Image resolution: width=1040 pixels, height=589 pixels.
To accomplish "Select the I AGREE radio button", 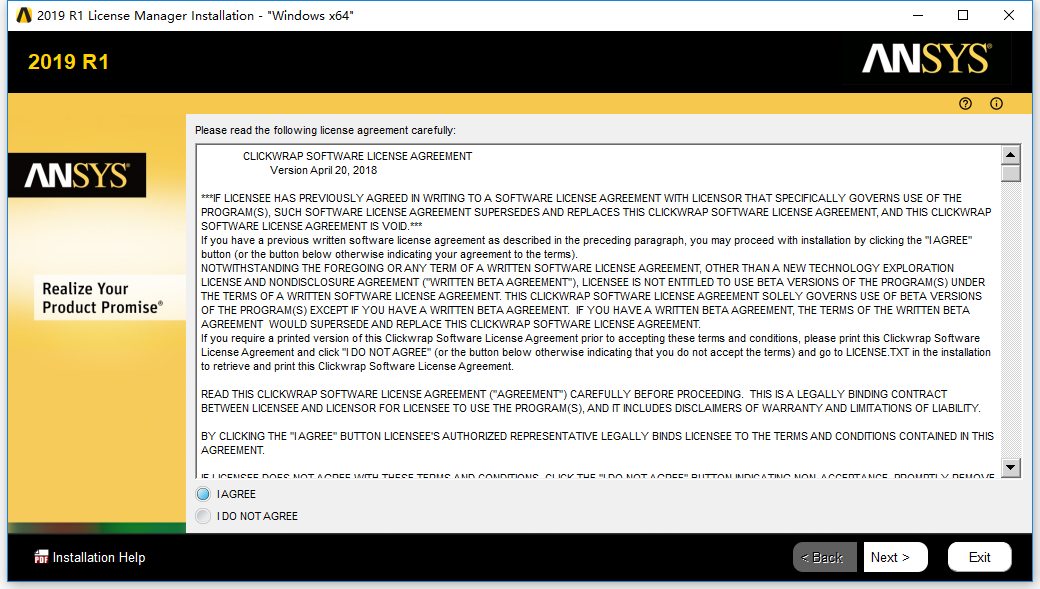I will pos(204,494).
